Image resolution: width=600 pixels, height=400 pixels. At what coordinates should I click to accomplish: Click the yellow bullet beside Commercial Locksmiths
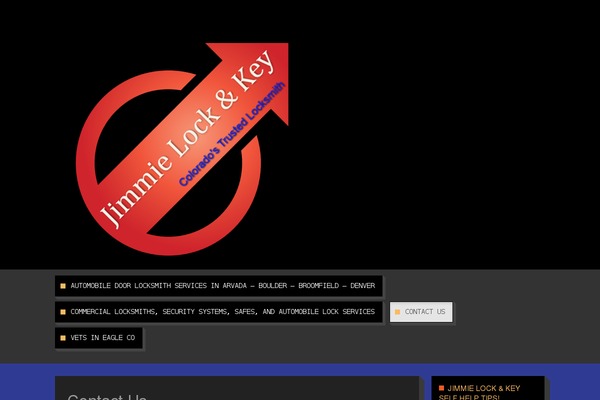pos(63,312)
